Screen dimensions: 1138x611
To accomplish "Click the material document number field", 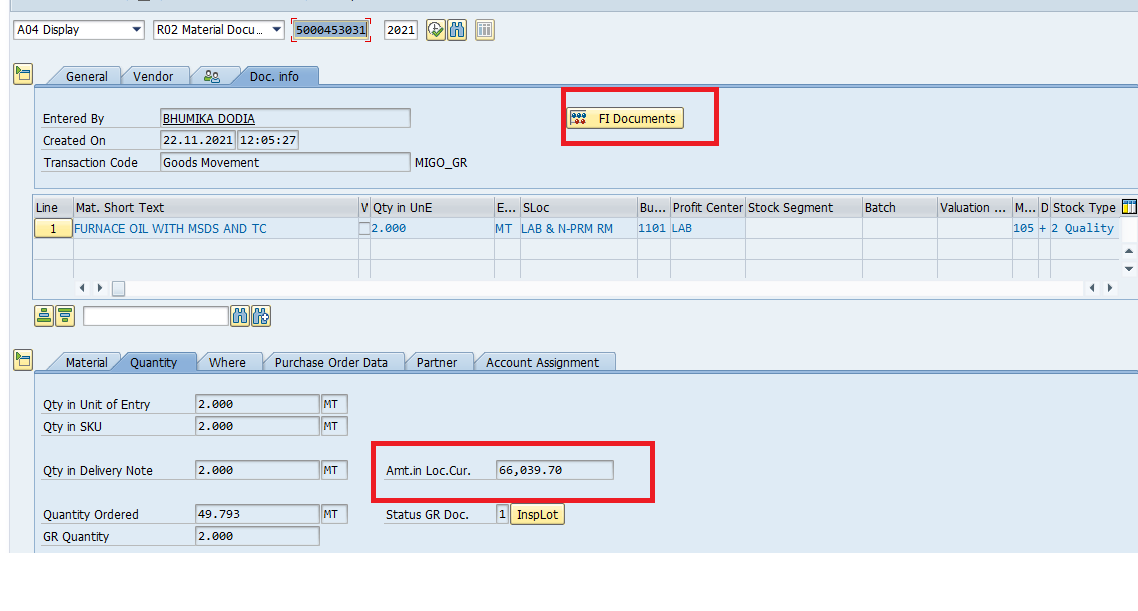I will coord(331,30).
